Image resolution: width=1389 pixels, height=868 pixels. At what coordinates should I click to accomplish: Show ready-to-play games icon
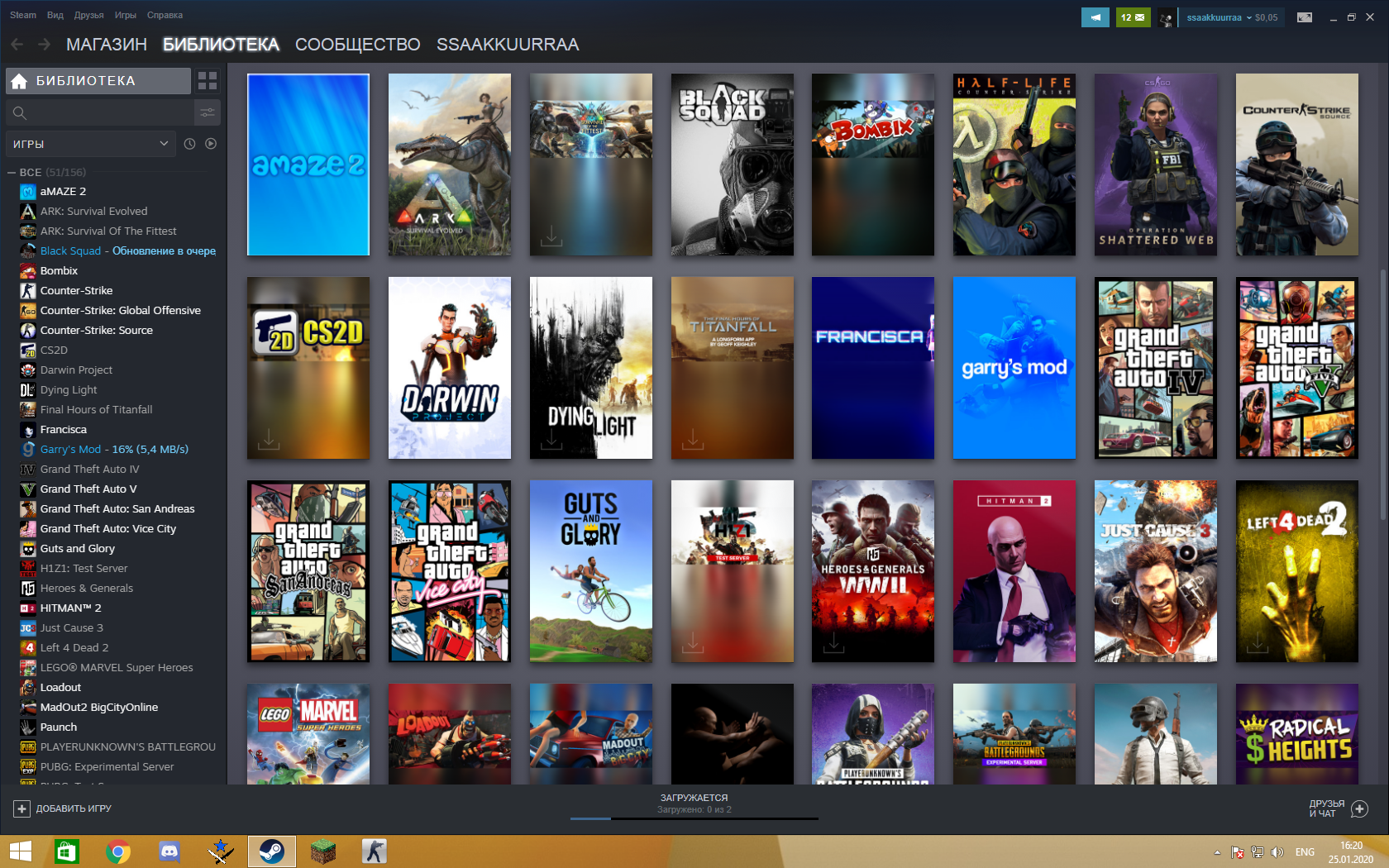[x=211, y=144]
